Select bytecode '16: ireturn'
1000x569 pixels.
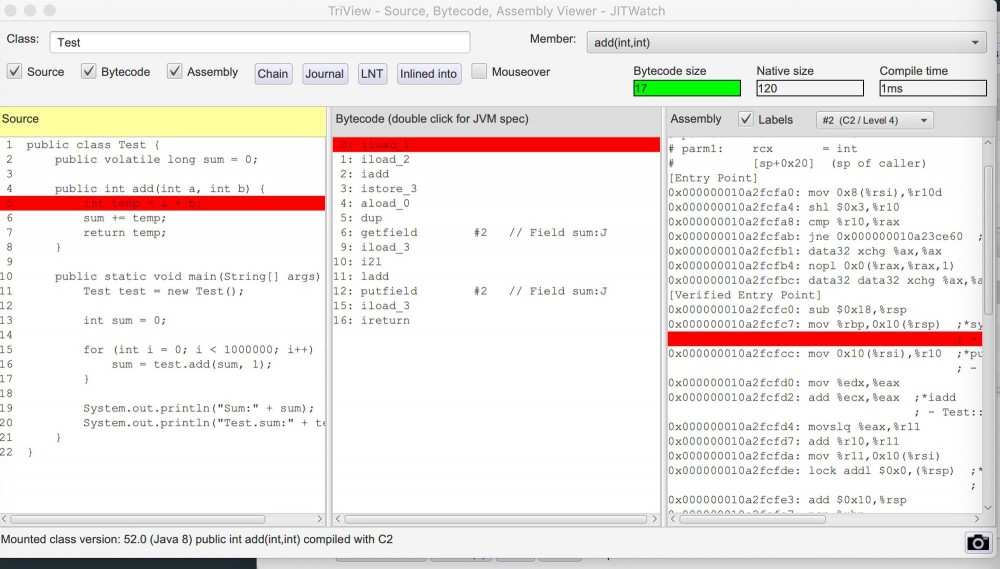[x=372, y=321]
